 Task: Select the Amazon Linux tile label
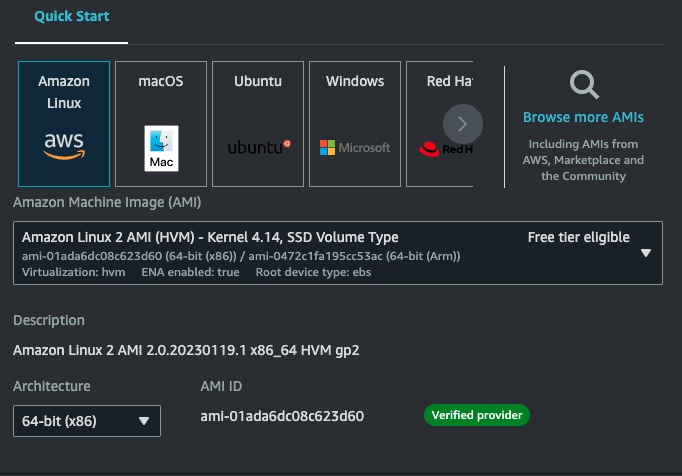(64, 92)
